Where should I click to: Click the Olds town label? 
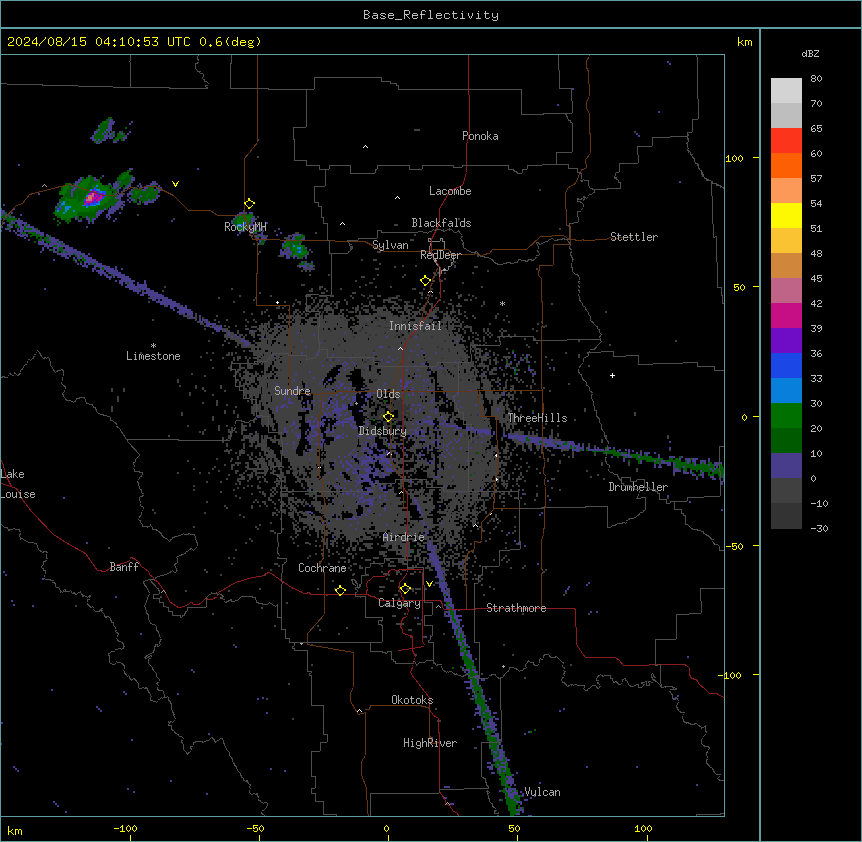[388, 394]
